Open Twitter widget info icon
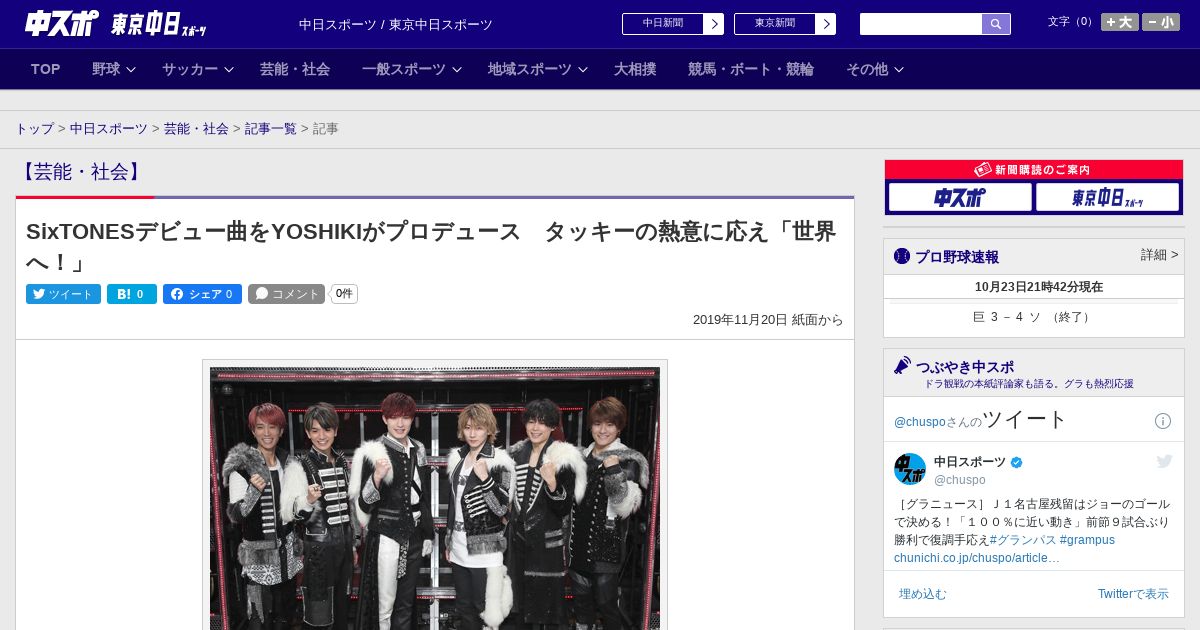The width and height of the screenshot is (1200, 630). coord(1163,421)
